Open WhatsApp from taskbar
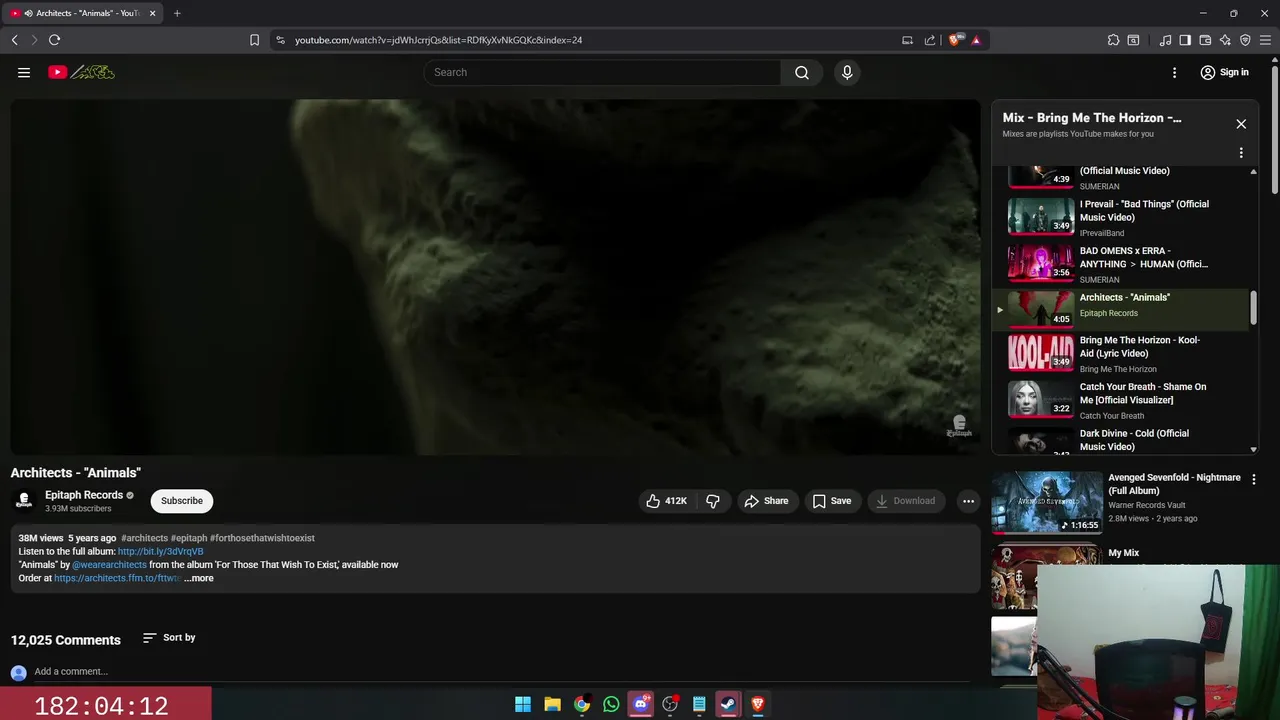This screenshot has width=1280, height=720. 611,704
